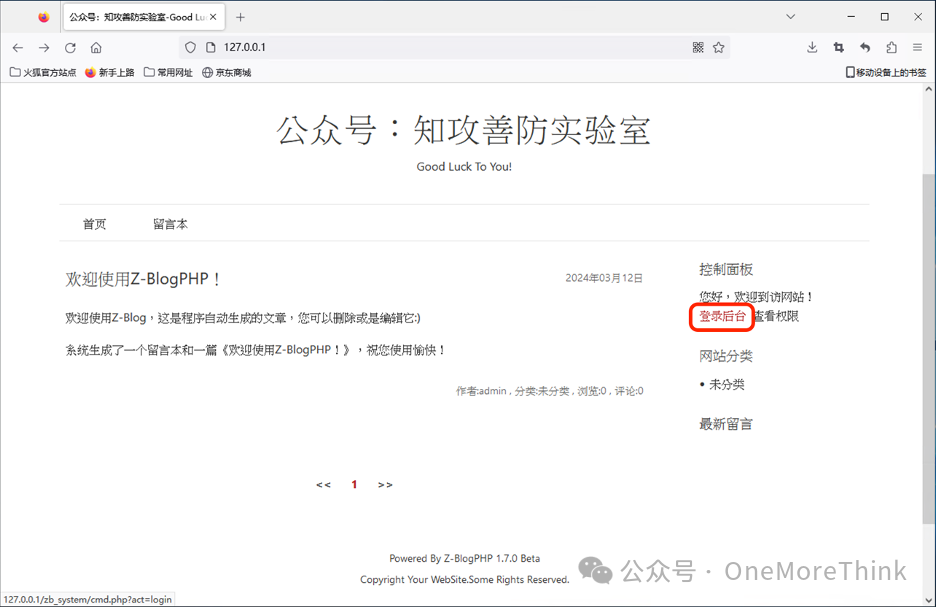Screen dimensions: 936x608
Task: Click the 登录后台 link
Action: tap(722, 316)
